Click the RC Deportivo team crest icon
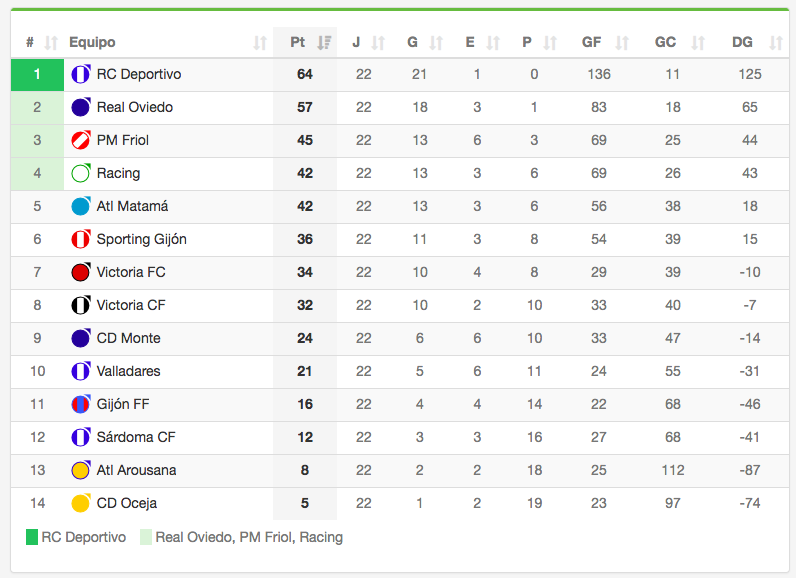This screenshot has height=578, width=796. pyautogui.click(x=81, y=75)
